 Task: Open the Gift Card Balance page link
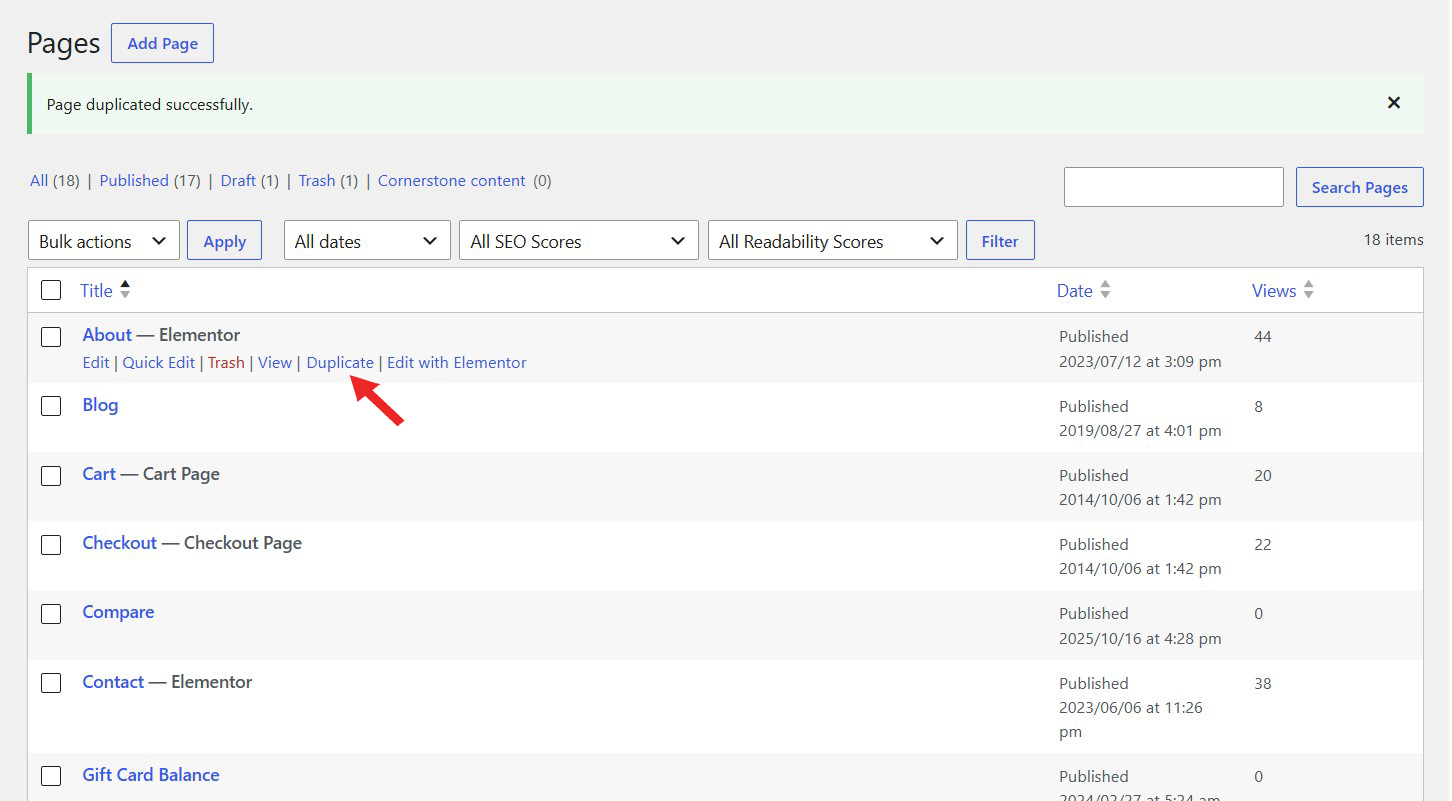point(151,775)
